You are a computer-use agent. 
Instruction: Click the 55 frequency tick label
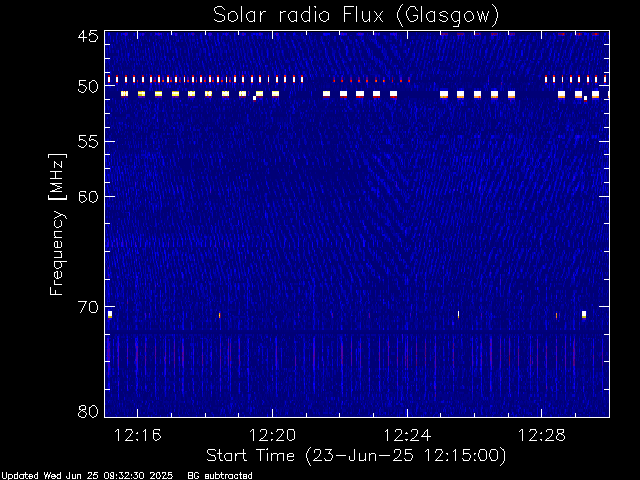[88, 142]
